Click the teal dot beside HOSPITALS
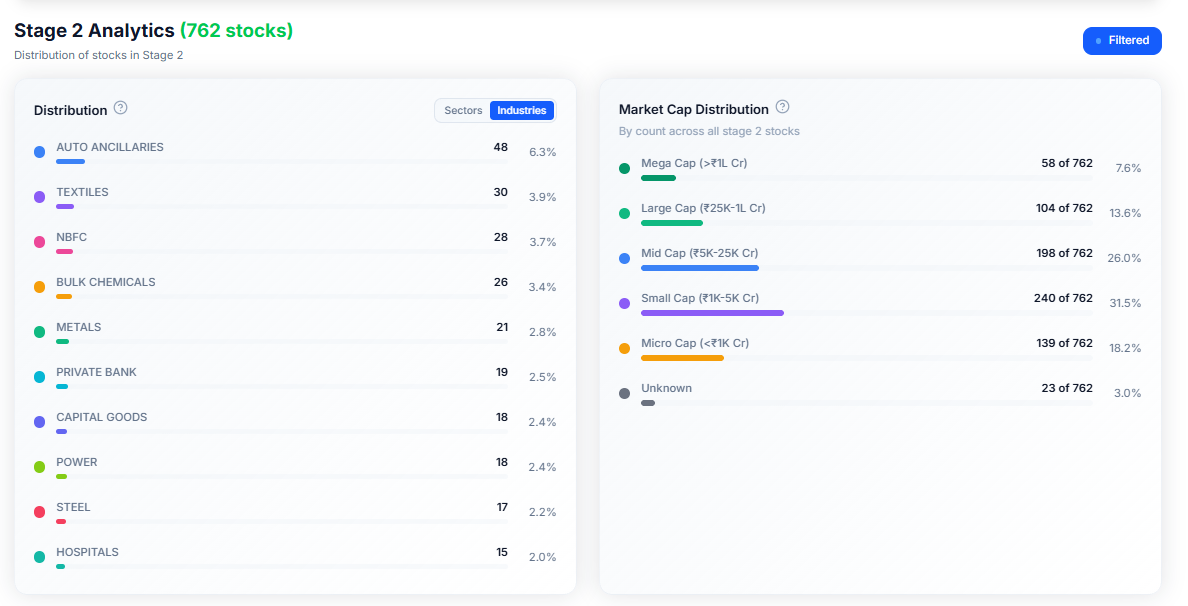The image size is (1188, 606). (39, 557)
